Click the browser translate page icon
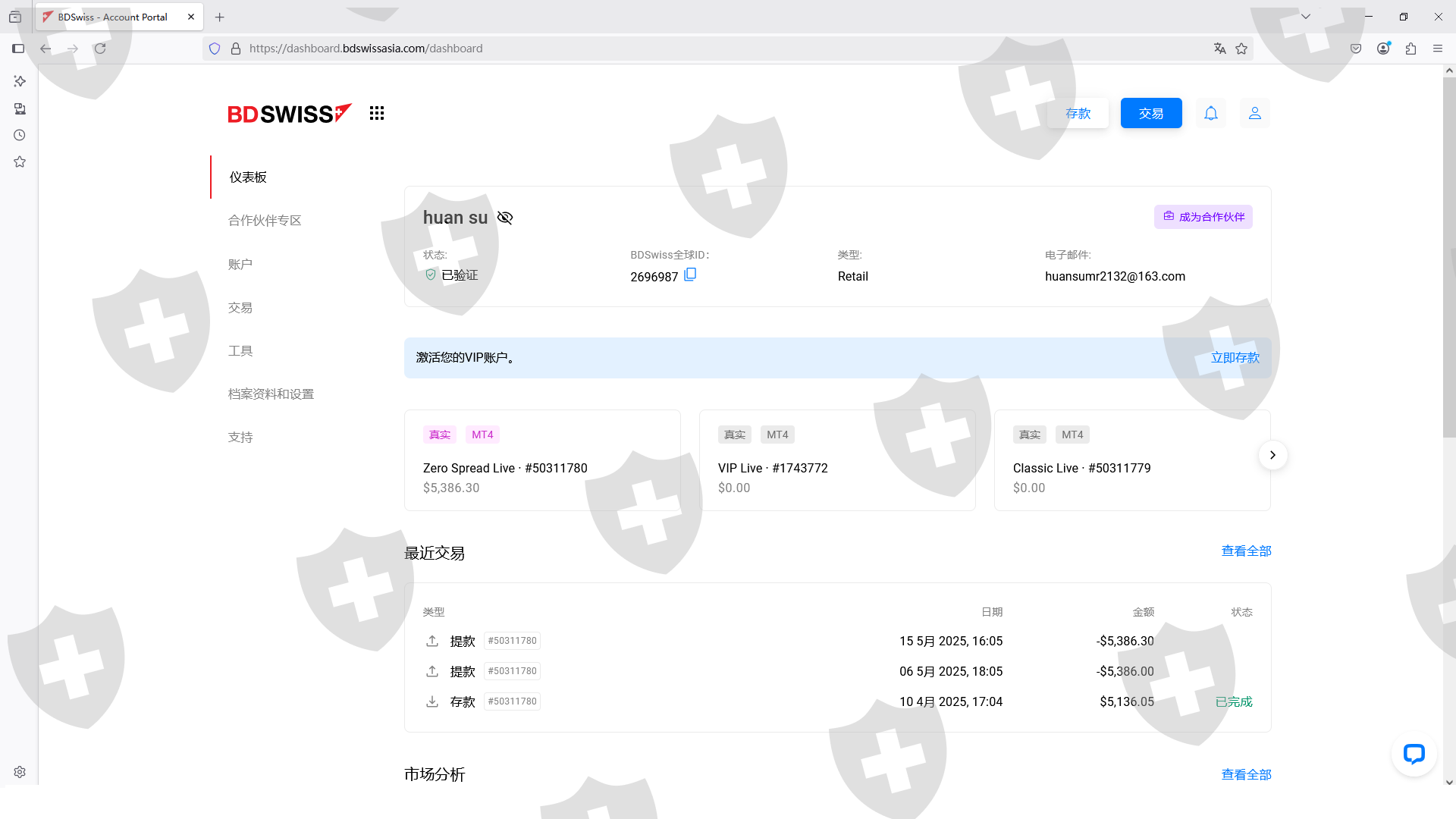The width and height of the screenshot is (1456, 819). coord(1219,49)
